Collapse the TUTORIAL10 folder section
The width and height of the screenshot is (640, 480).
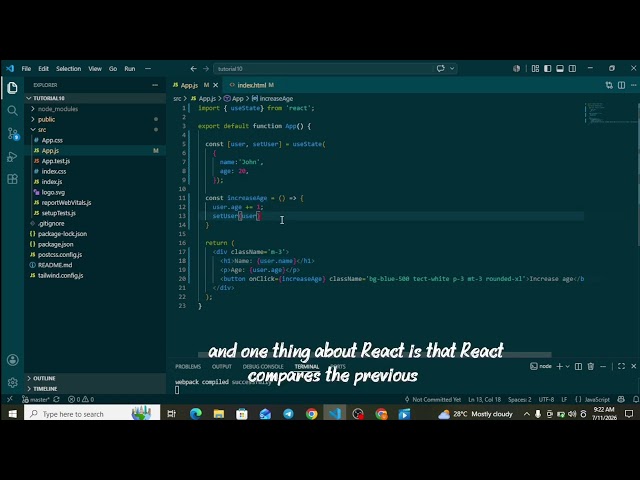(95, 98)
